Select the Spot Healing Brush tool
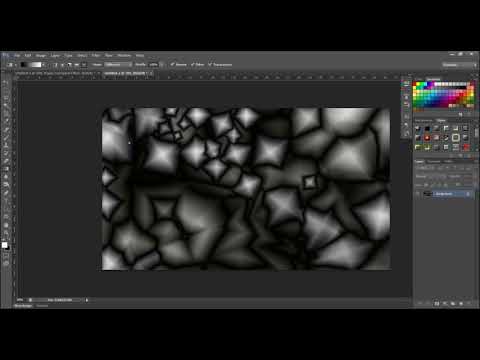The width and height of the screenshot is (480, 360). (6, 130)
